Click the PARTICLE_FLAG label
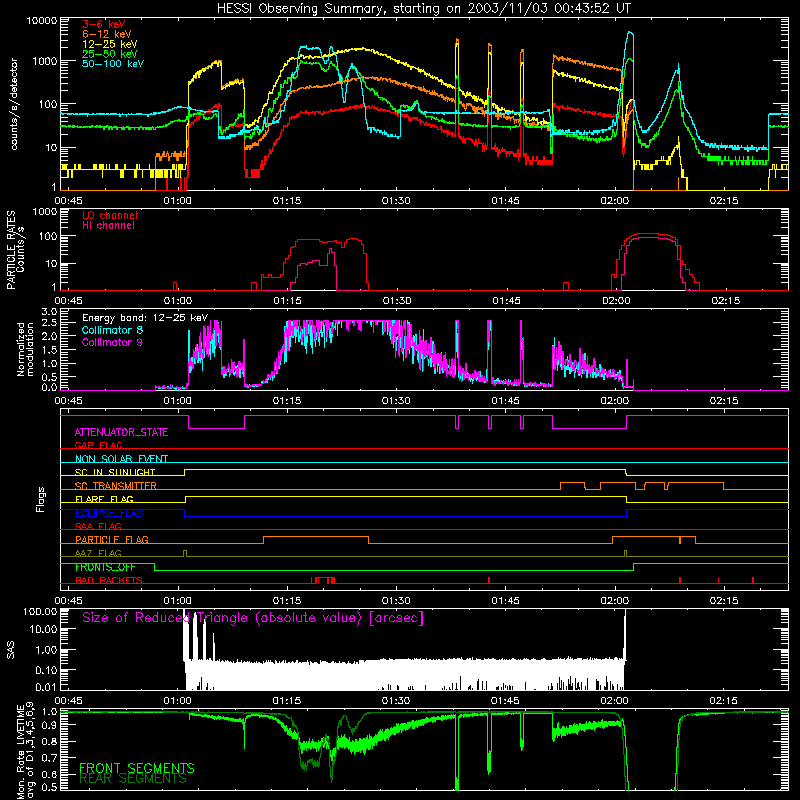The height and width of the screenshot is (800, 800). [x=112, y=539]
